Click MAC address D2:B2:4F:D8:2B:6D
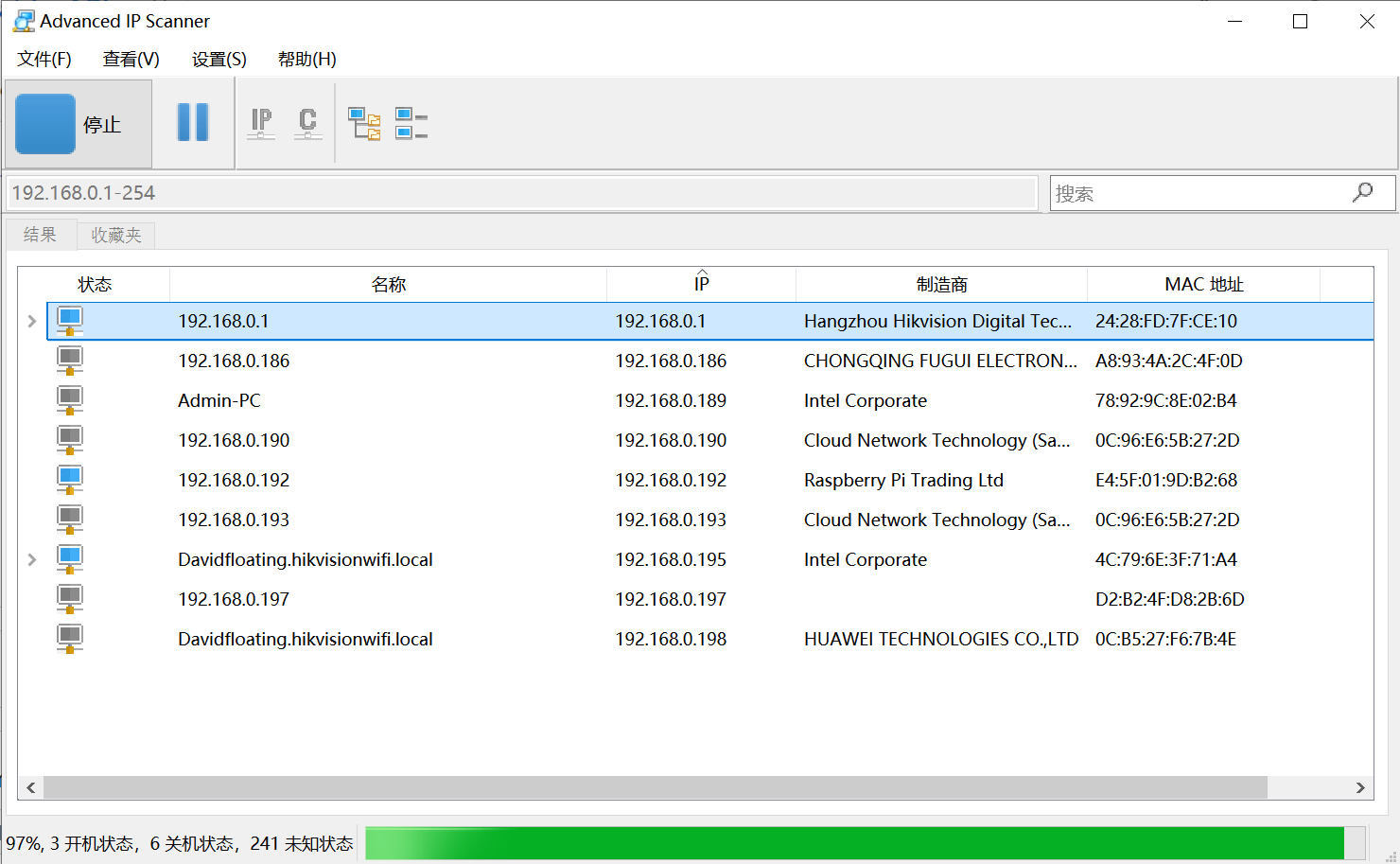Screen dimensions: 1400x864 [1170, 599]
